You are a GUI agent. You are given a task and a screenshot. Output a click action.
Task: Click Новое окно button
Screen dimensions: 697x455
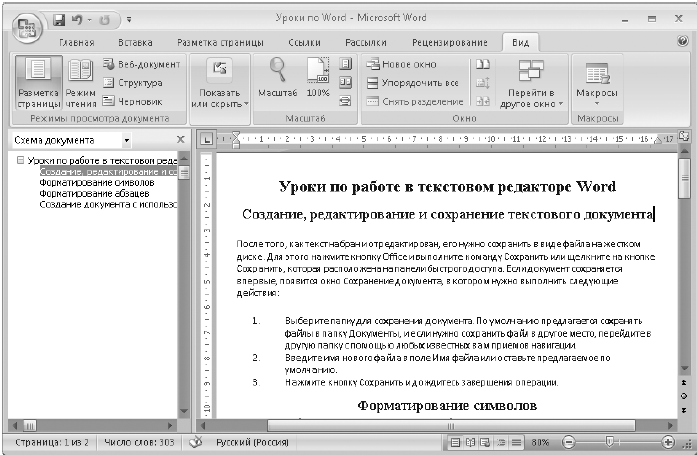coord(401,64)
